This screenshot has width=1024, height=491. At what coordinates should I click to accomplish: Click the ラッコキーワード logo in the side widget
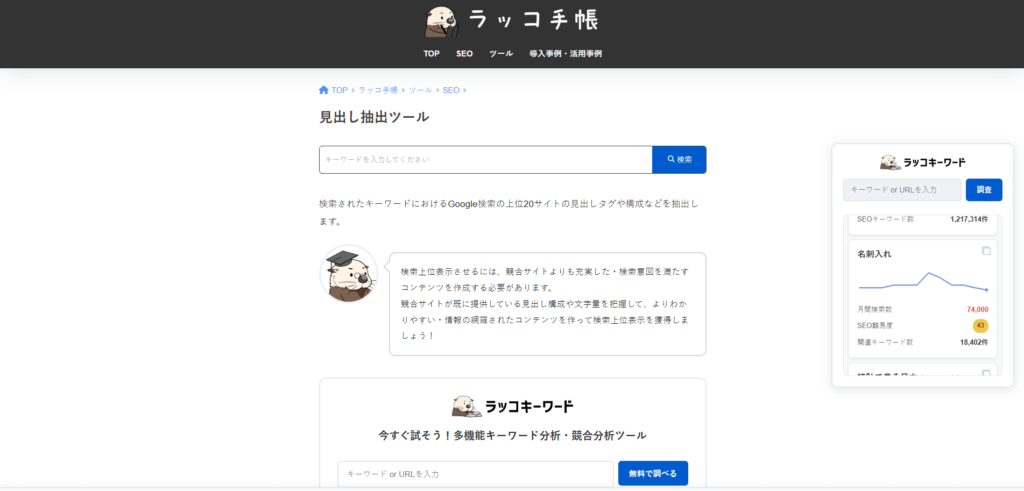coord(922,162)
